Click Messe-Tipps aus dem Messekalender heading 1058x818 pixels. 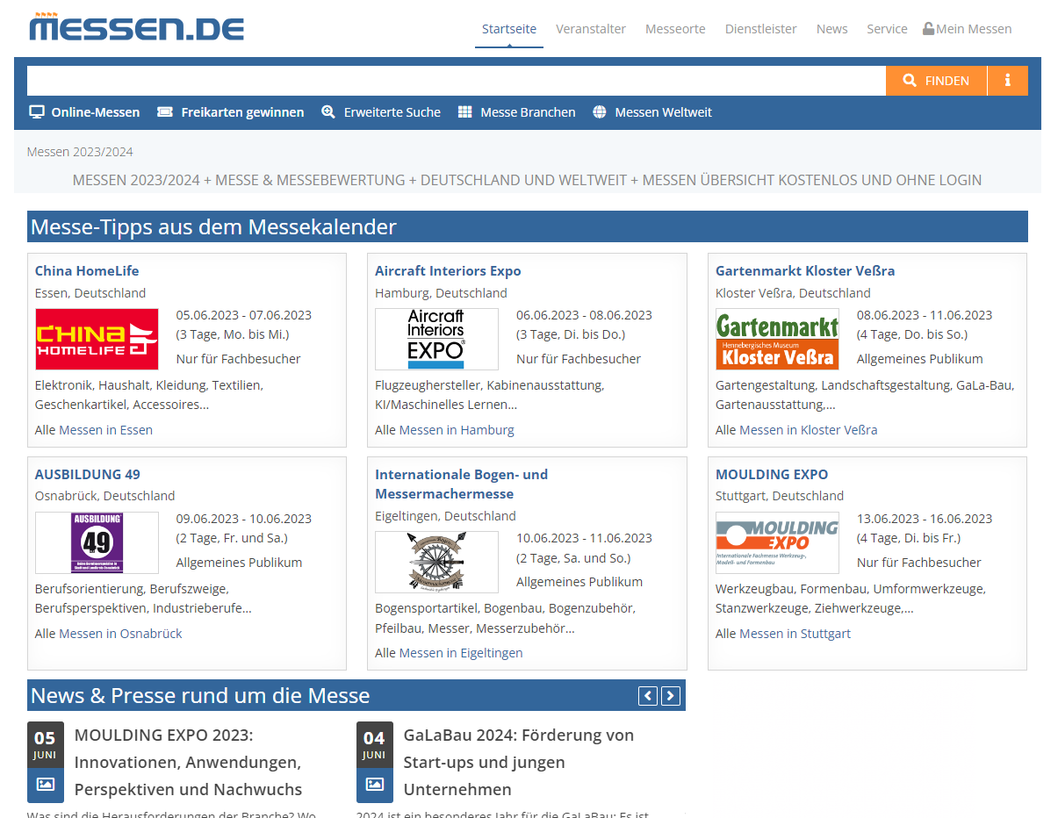tap(213, 227)
